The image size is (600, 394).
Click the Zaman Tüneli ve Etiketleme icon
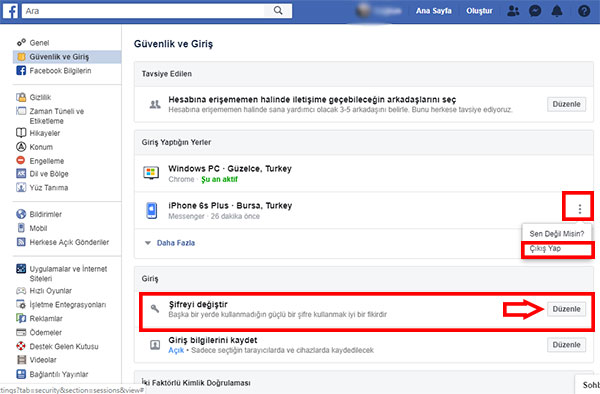click(x=21, y=111)
